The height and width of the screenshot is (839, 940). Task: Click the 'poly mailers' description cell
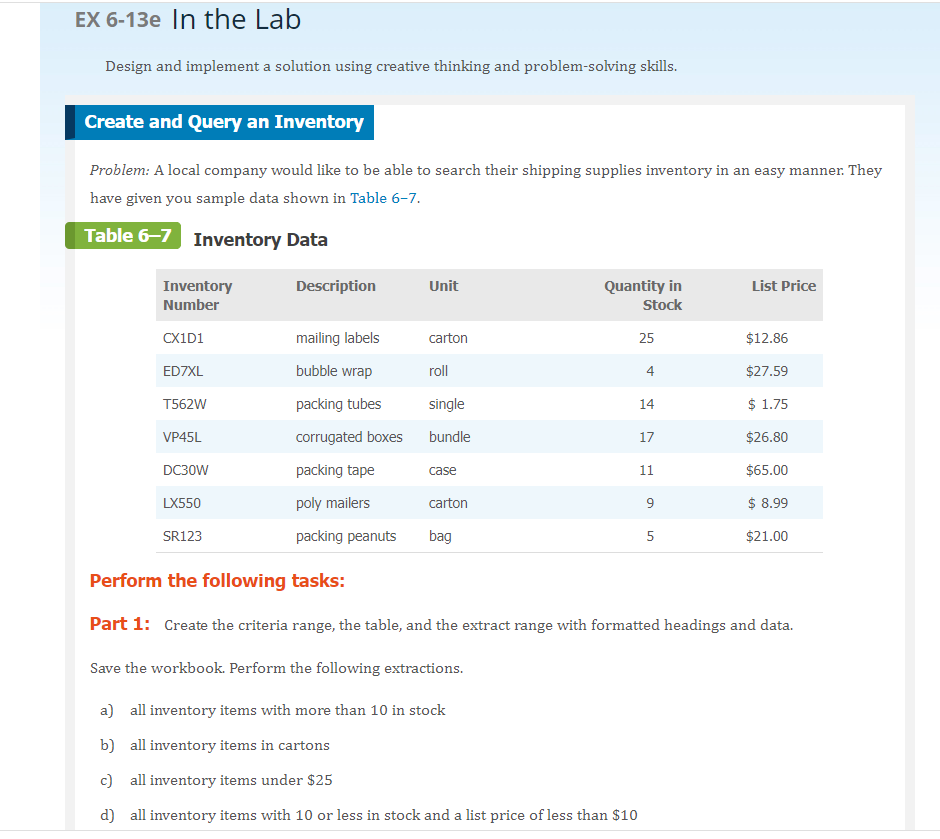[333, 503]
